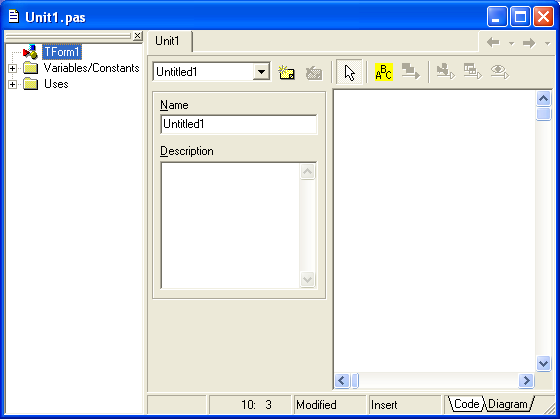Open the back history dropdown
This screenshot has width=560, height=419.
click(511, 43)
